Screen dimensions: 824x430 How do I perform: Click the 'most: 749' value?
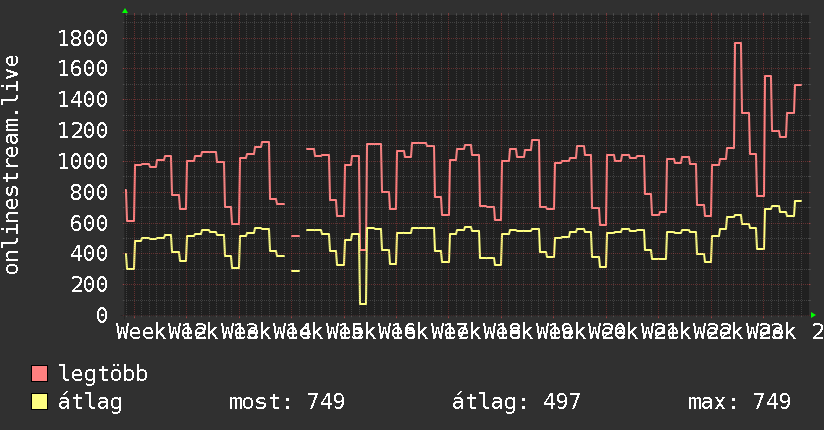tap(287, 402)
